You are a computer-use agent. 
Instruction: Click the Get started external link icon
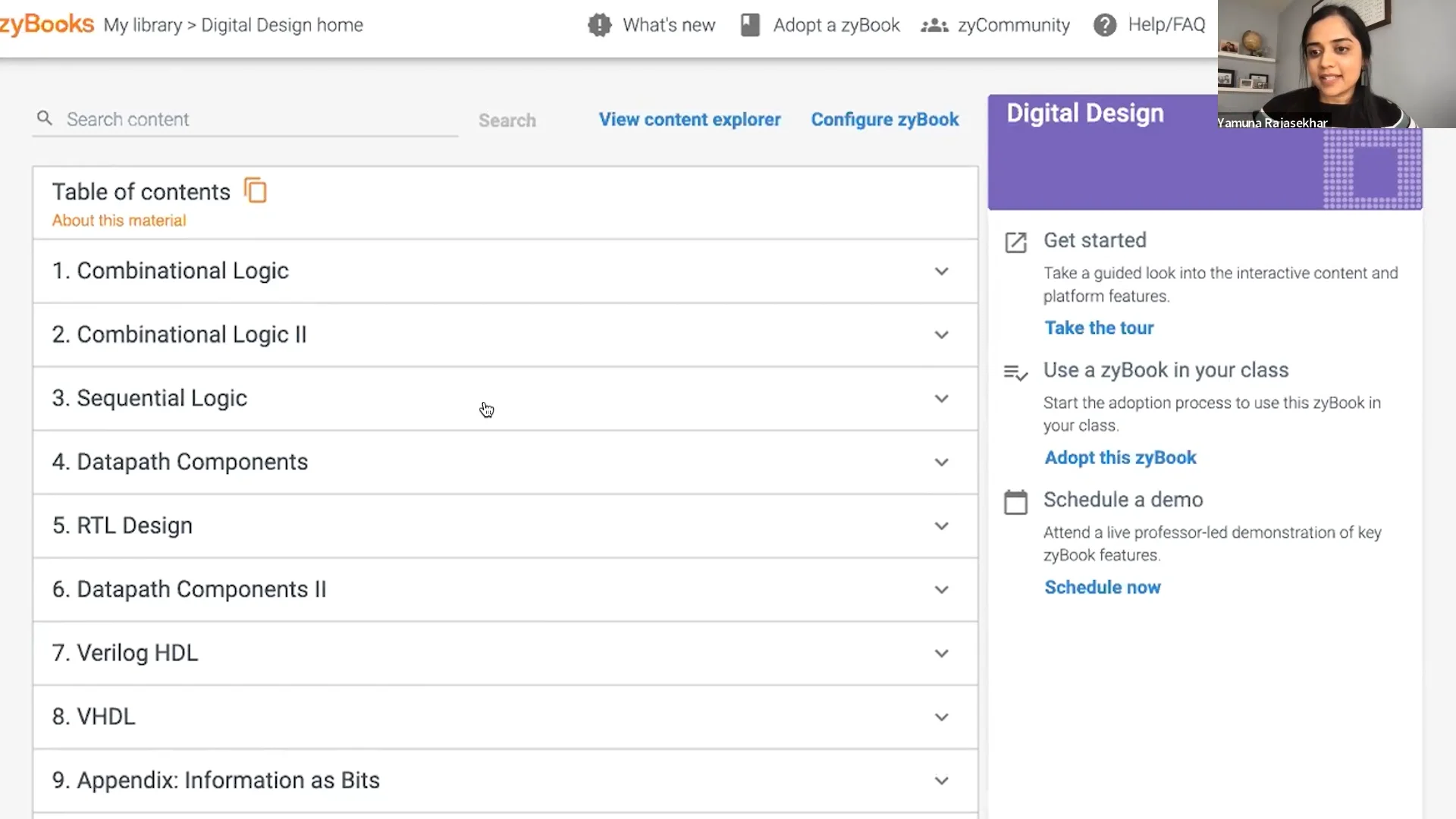point(1015,242)
